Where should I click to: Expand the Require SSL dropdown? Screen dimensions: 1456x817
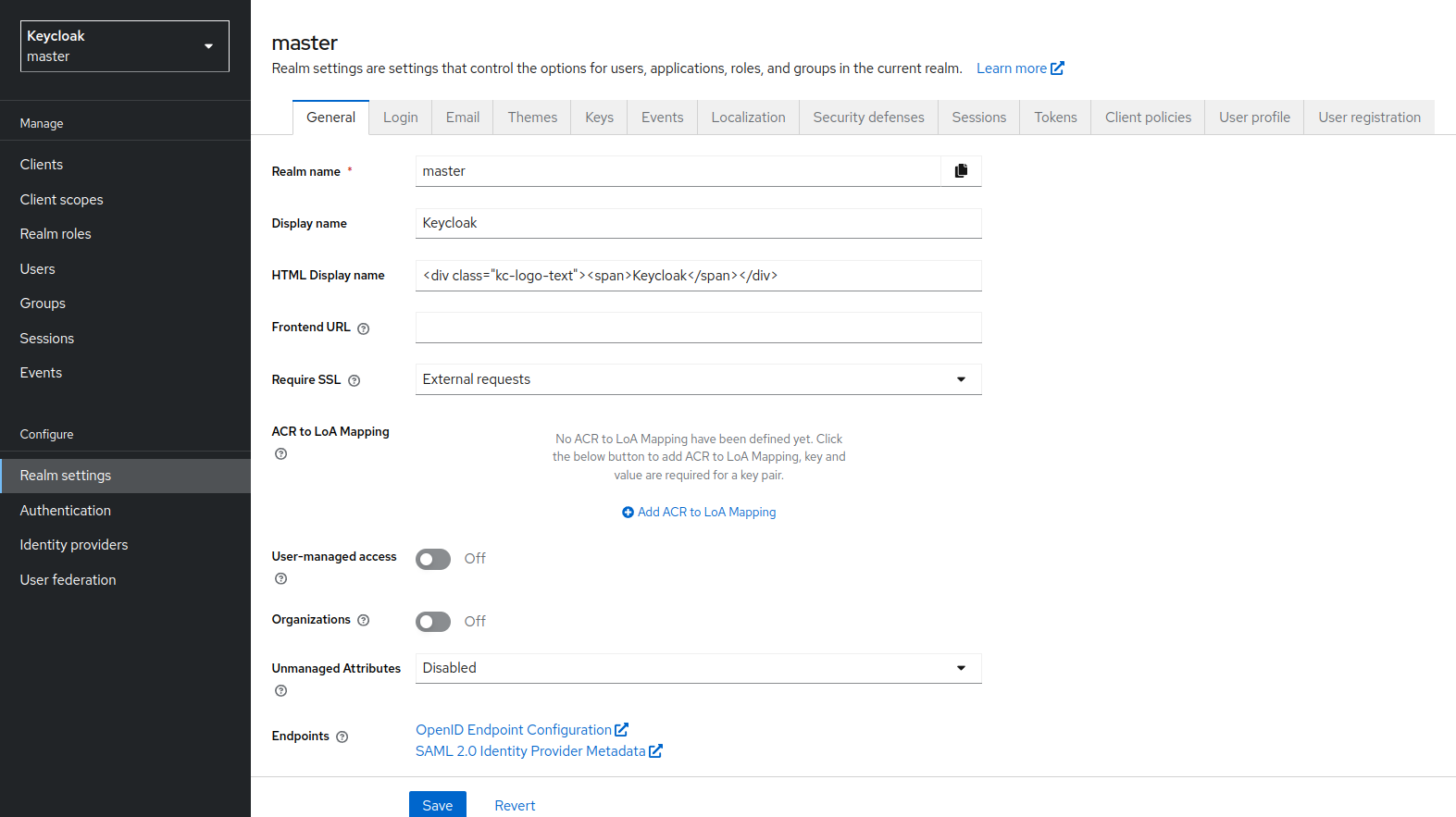(x=699, y=379)
